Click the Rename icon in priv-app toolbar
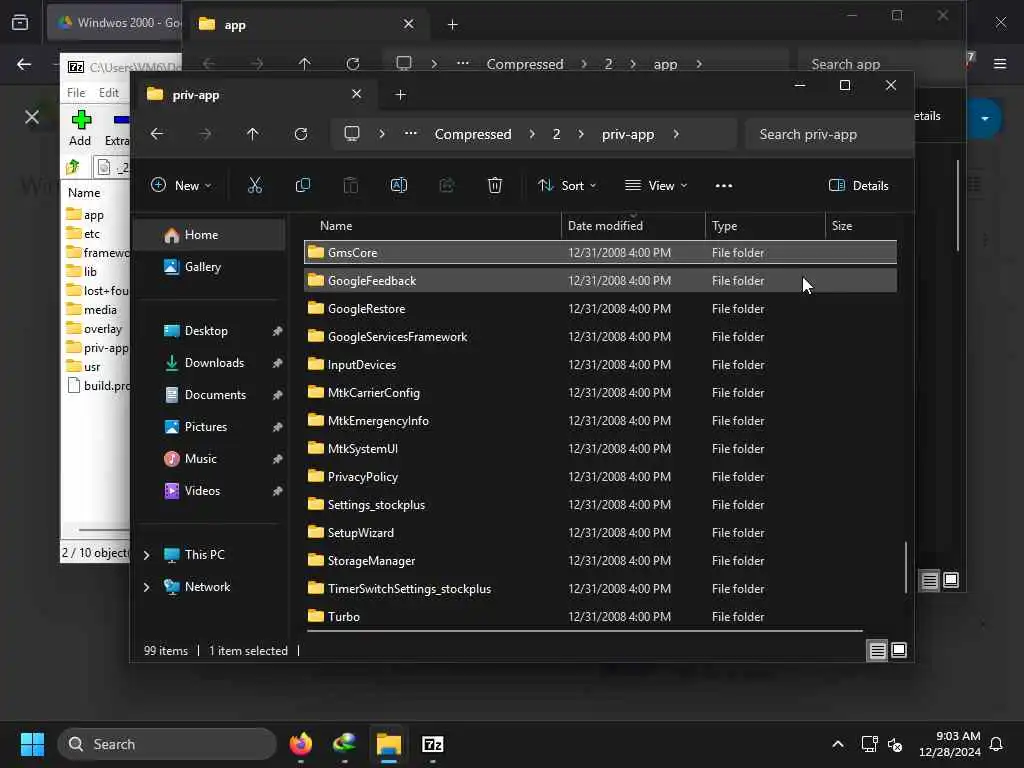1024x768 pixels. coord(398,185)
